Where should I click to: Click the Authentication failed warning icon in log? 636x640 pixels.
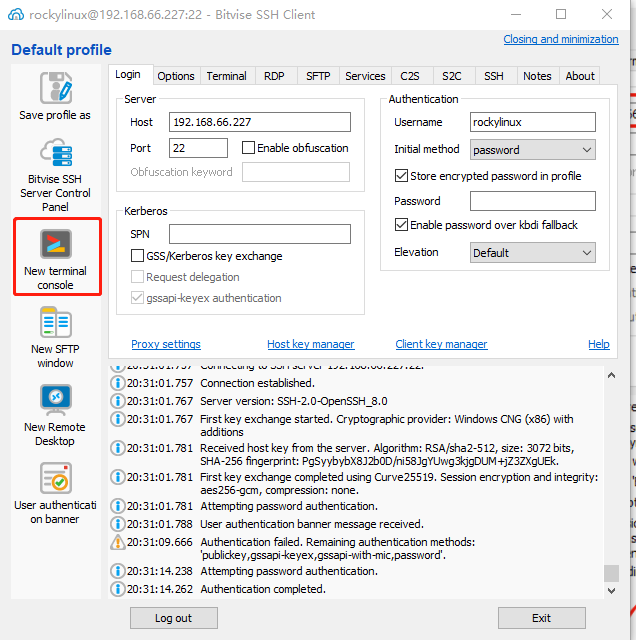pyautogui.click(x=118, y=542)
